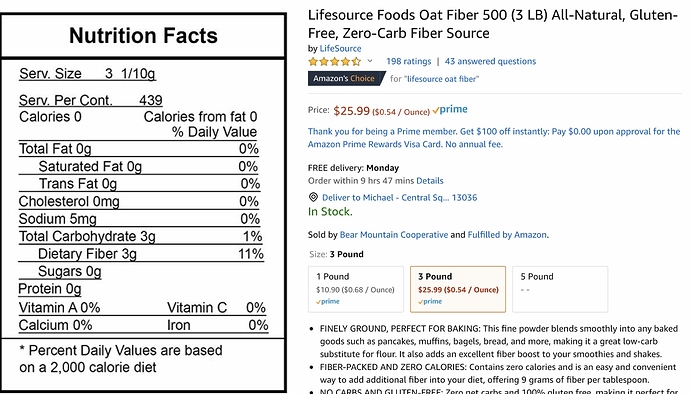Click the Fulfilled by Amazon link
690x394 pixels.
point(507,235)
